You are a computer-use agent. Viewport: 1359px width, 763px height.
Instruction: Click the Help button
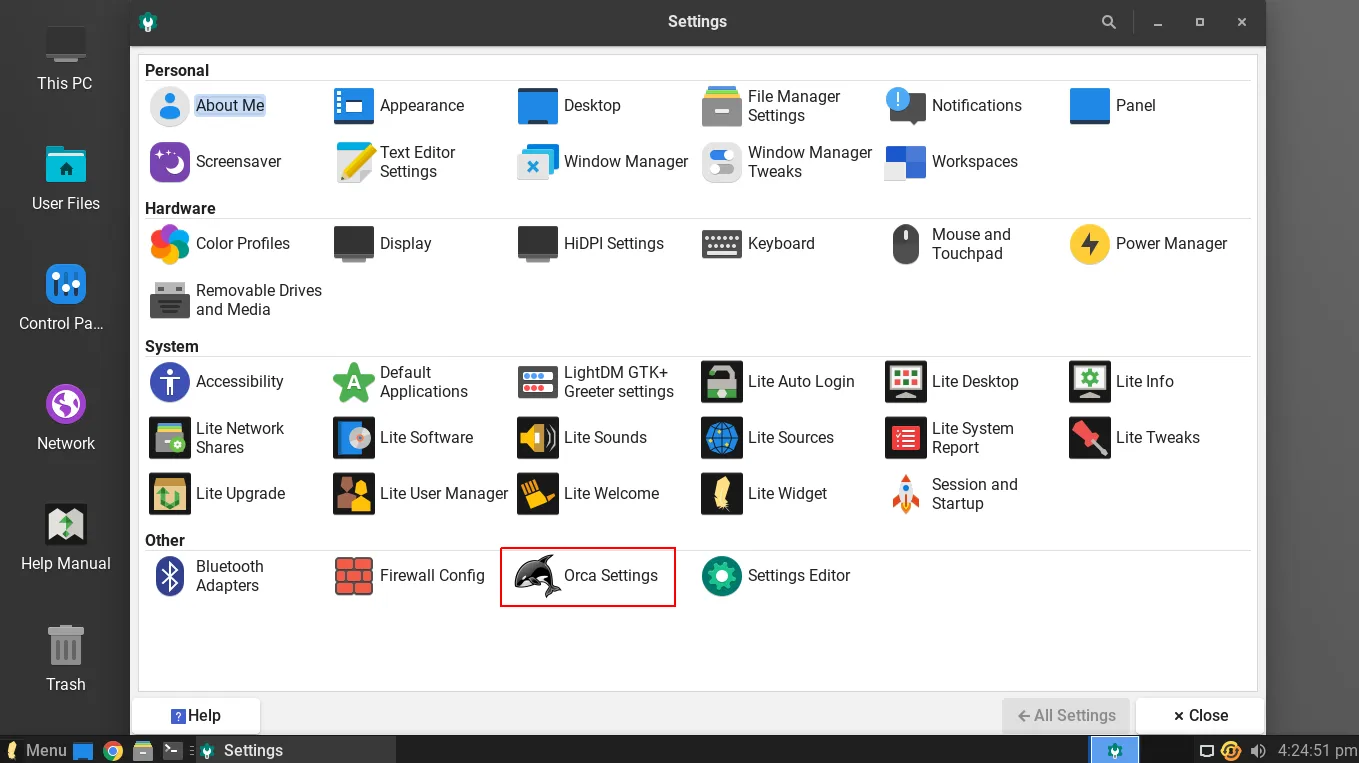coord(198,715)
